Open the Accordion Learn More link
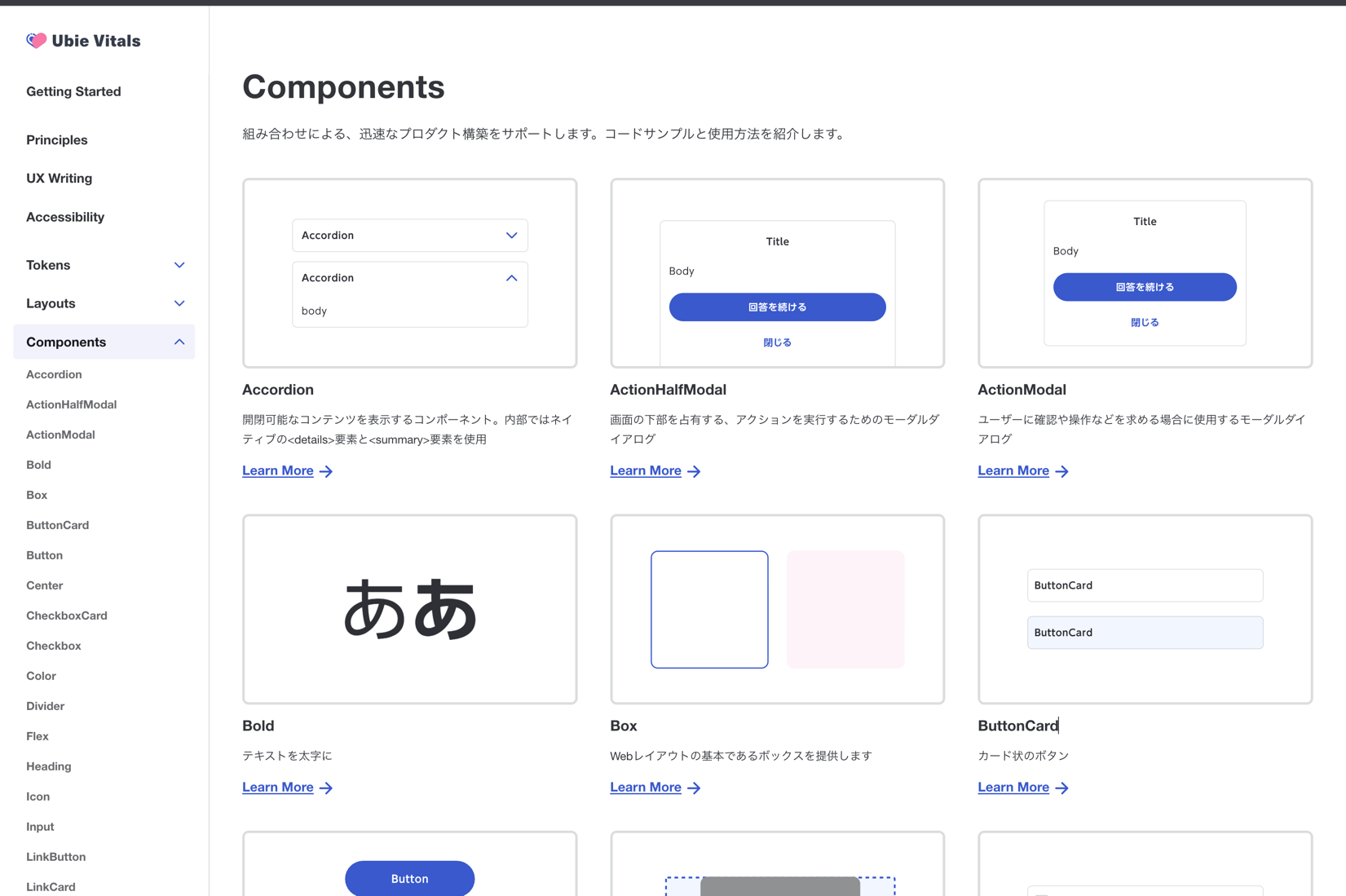The width and height of the screenshot is (1346, 896). pos(278,470)
